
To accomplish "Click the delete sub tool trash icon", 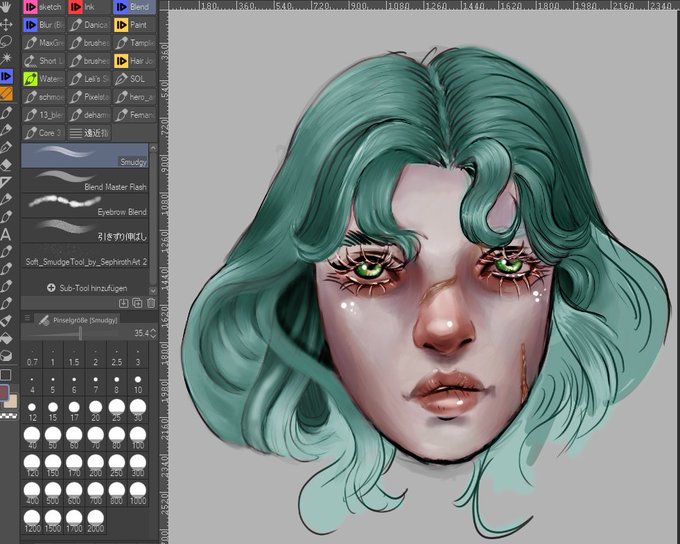I will 150,303.
